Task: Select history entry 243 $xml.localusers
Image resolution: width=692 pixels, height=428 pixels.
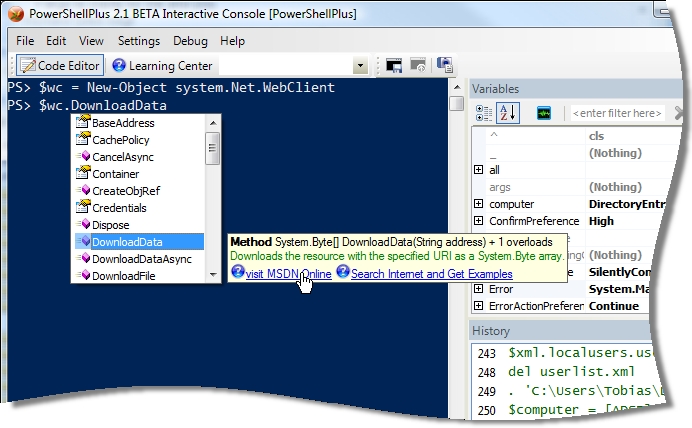Action: 563,353
